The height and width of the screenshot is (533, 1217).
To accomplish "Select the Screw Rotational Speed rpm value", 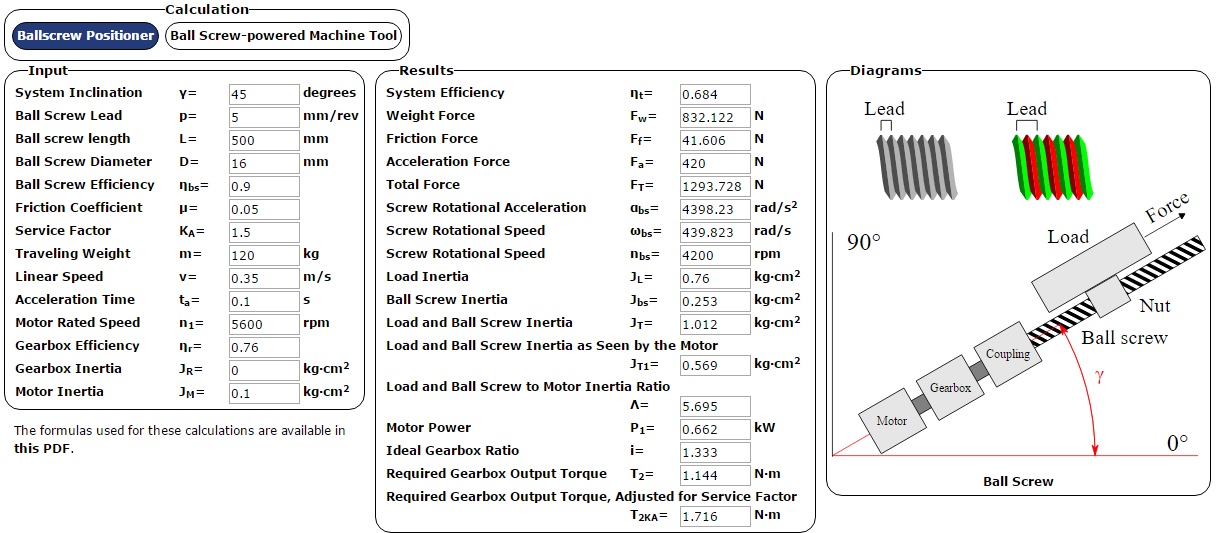I will click(x=715, y=255).
